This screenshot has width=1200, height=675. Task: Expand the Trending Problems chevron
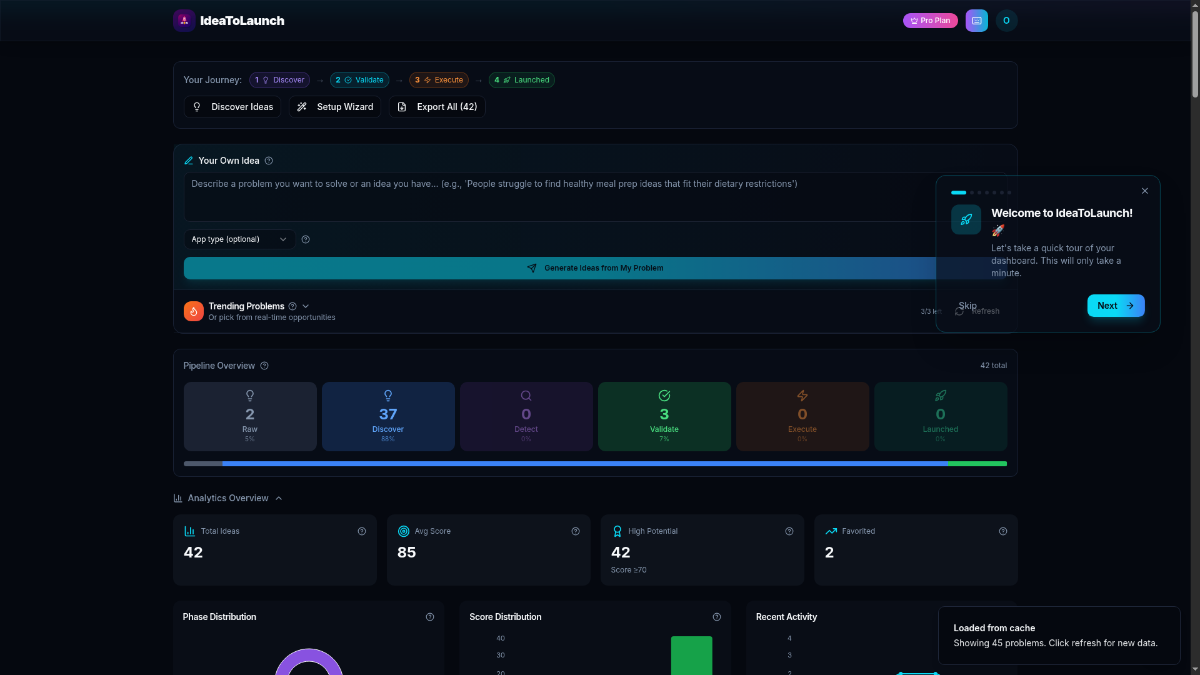pyautogui.click(x=306, y=306)
